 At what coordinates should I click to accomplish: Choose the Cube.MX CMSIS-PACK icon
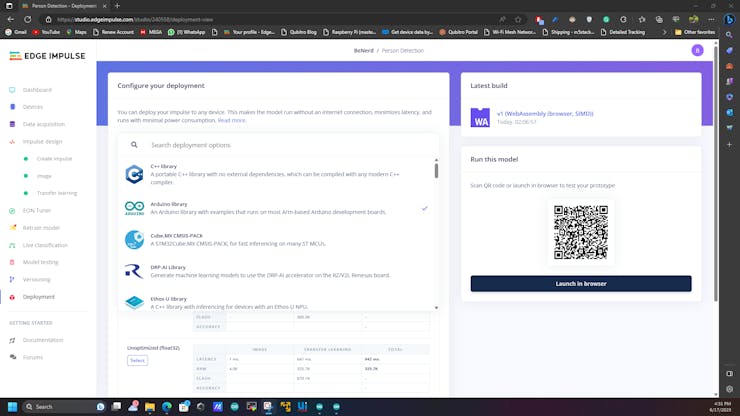click(x=134, y=240)
